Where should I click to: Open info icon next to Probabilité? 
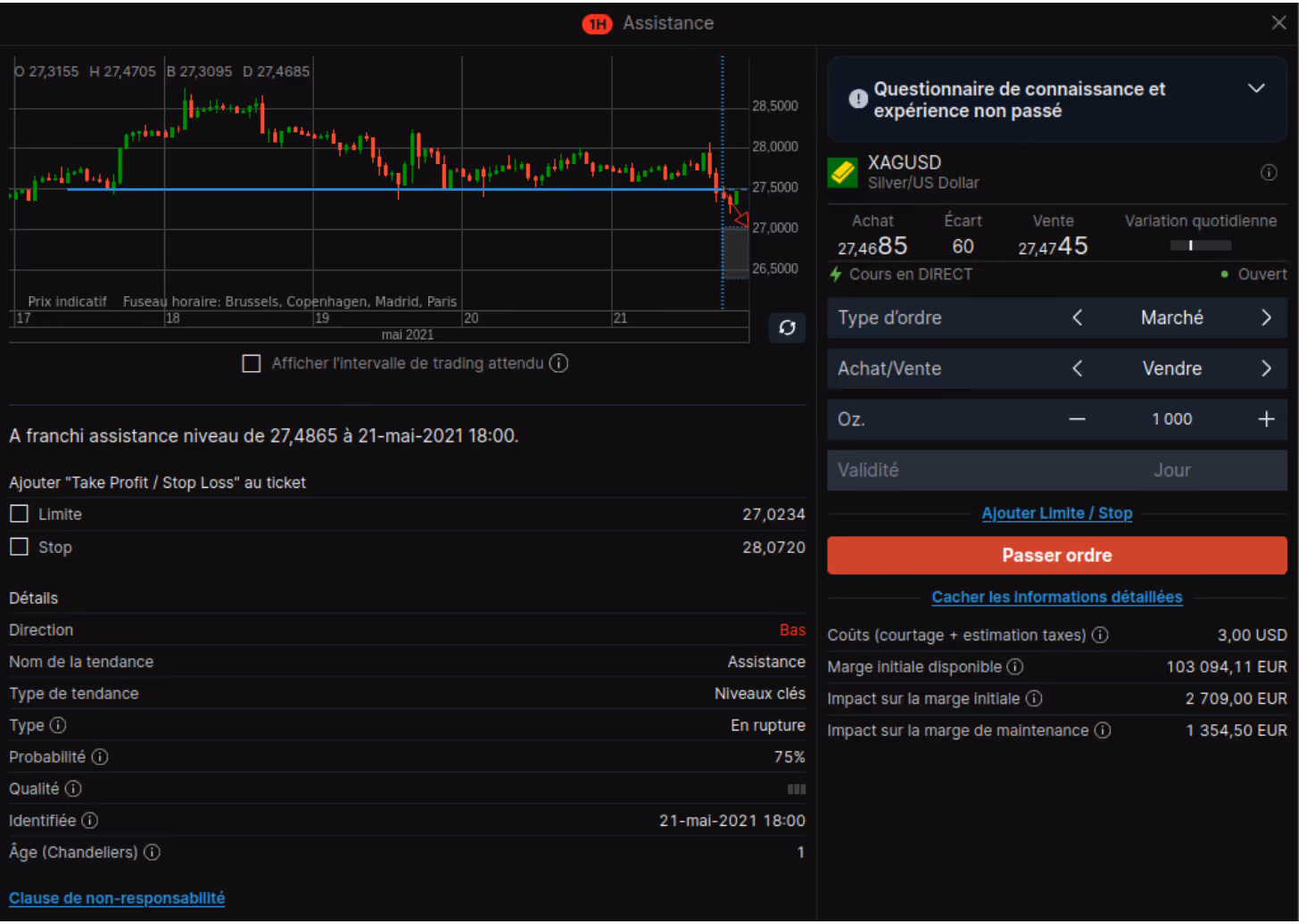point(100,757)
